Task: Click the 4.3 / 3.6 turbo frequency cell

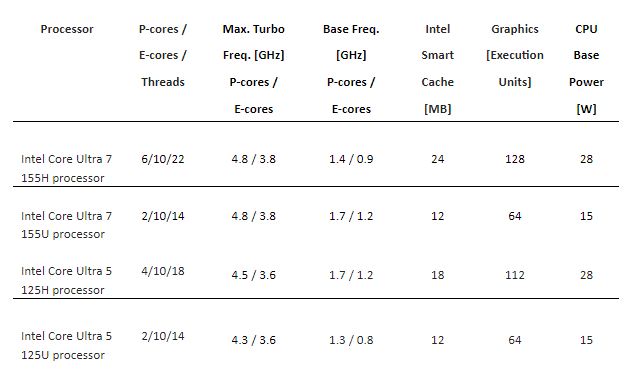Action: point(254,340)
